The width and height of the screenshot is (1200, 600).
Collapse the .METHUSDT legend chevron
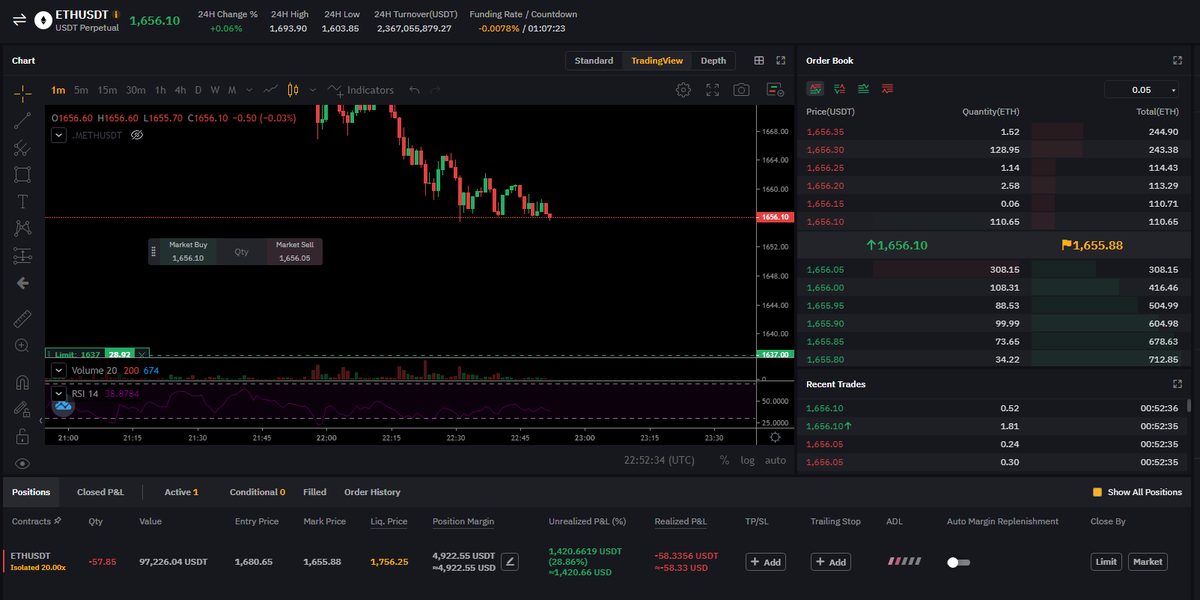[x=59, y=134]
